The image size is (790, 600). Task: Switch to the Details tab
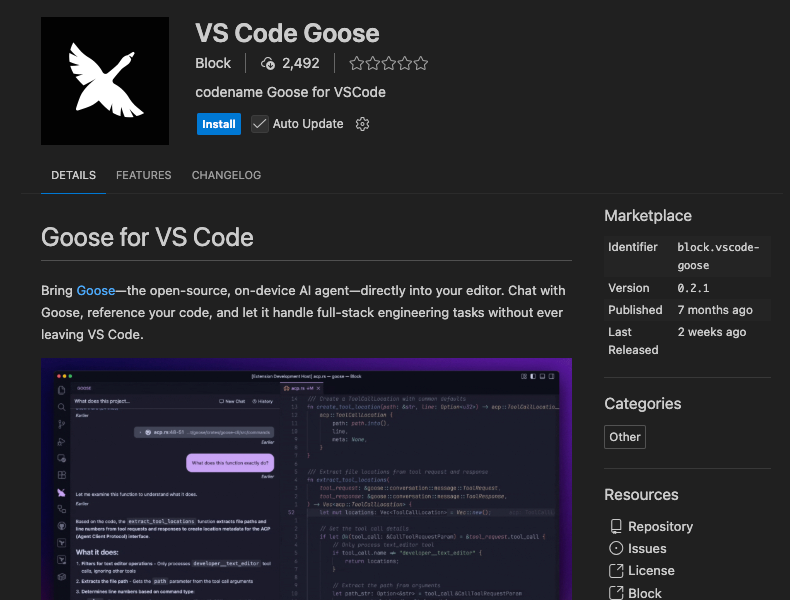(74, 175)
